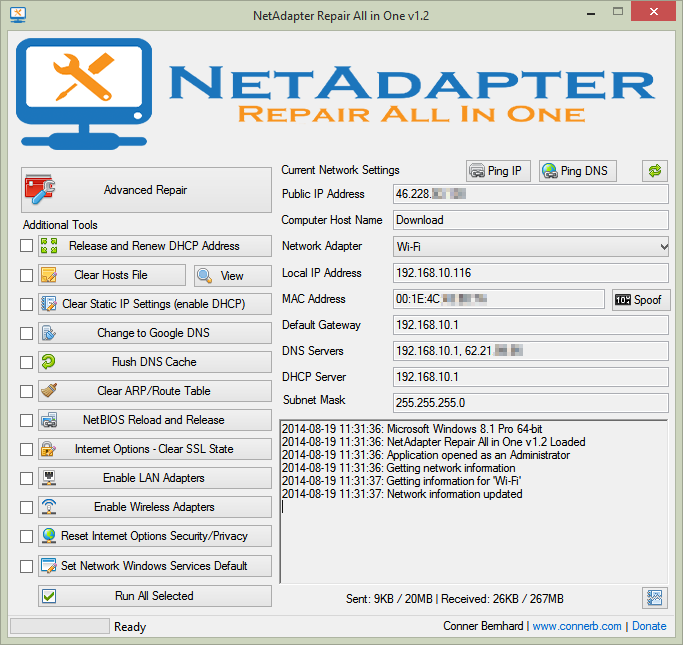Click the Release and Renew DHCP icon
Viewport: 683px width, 645px height.
click(x=49, y=246)
